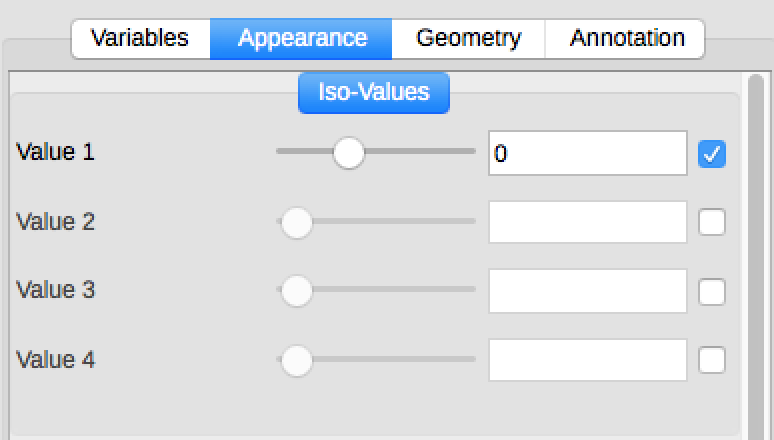Focus the Value 2 input field
Image resolution: width=774 pixels, height=440 pixels.
point(587,222)
